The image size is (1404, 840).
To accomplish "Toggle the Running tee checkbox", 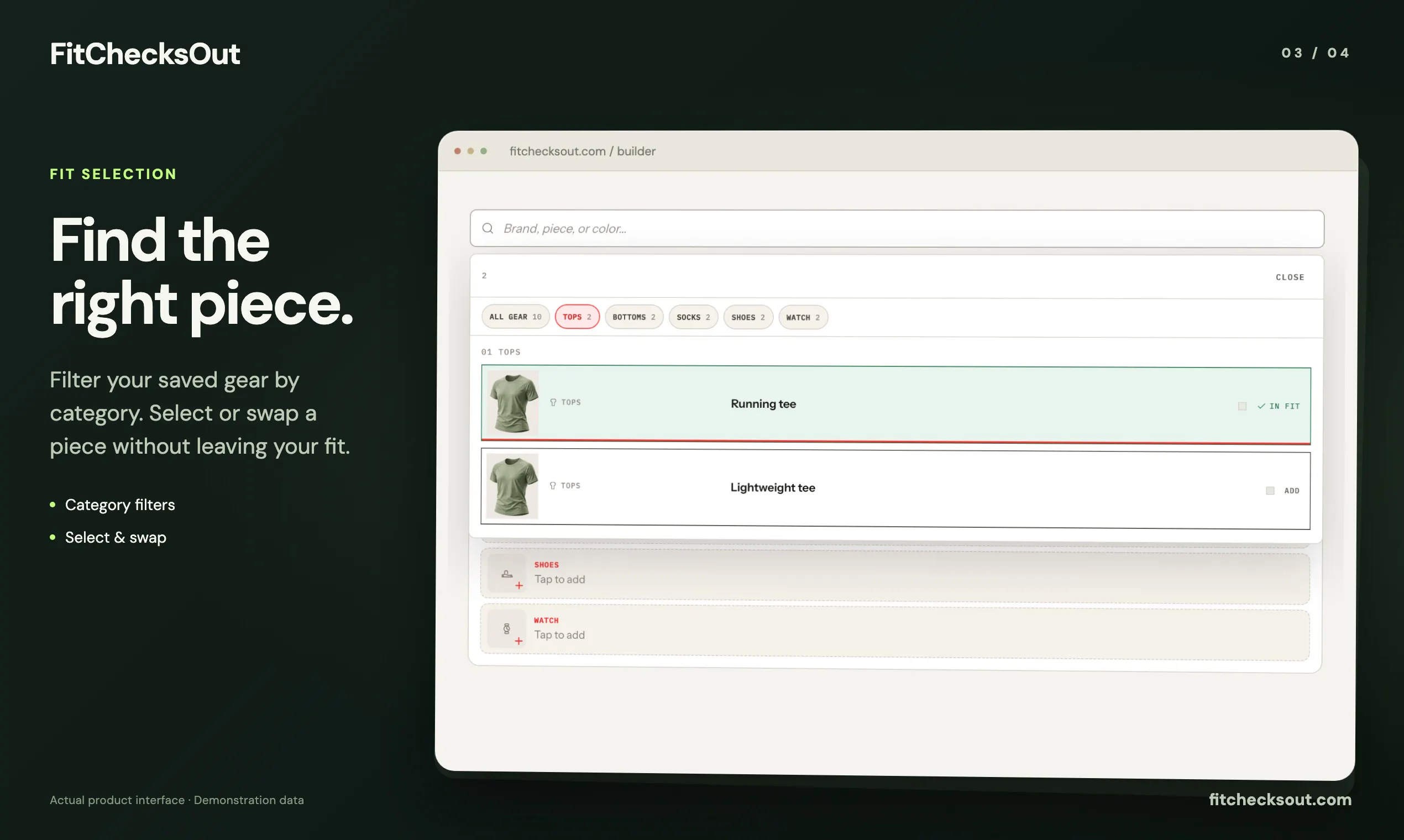I will pyautogui.click(x=1242, y=406).
